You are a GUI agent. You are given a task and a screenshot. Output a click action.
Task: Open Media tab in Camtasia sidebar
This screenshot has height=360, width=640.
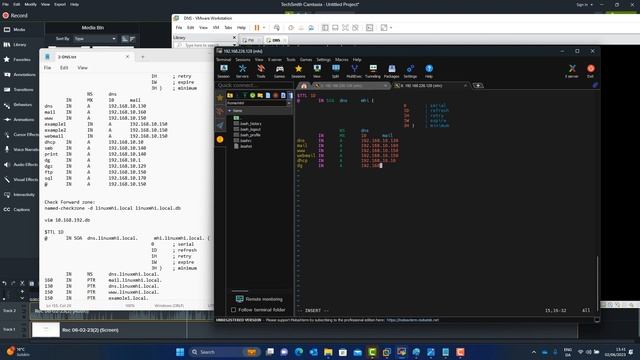pos(20,30)
